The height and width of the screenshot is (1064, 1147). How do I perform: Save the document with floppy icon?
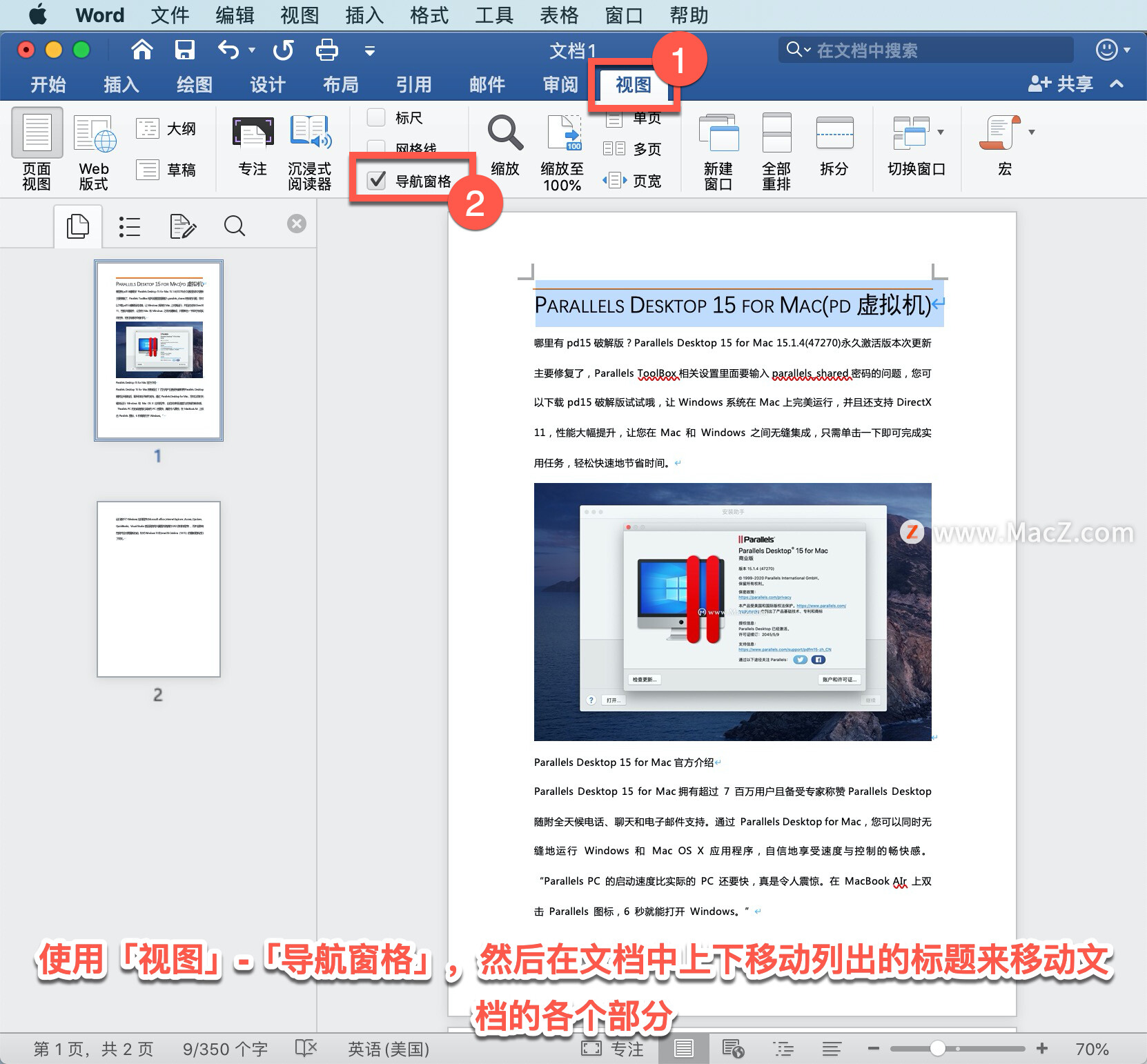(x=185, y=50)
